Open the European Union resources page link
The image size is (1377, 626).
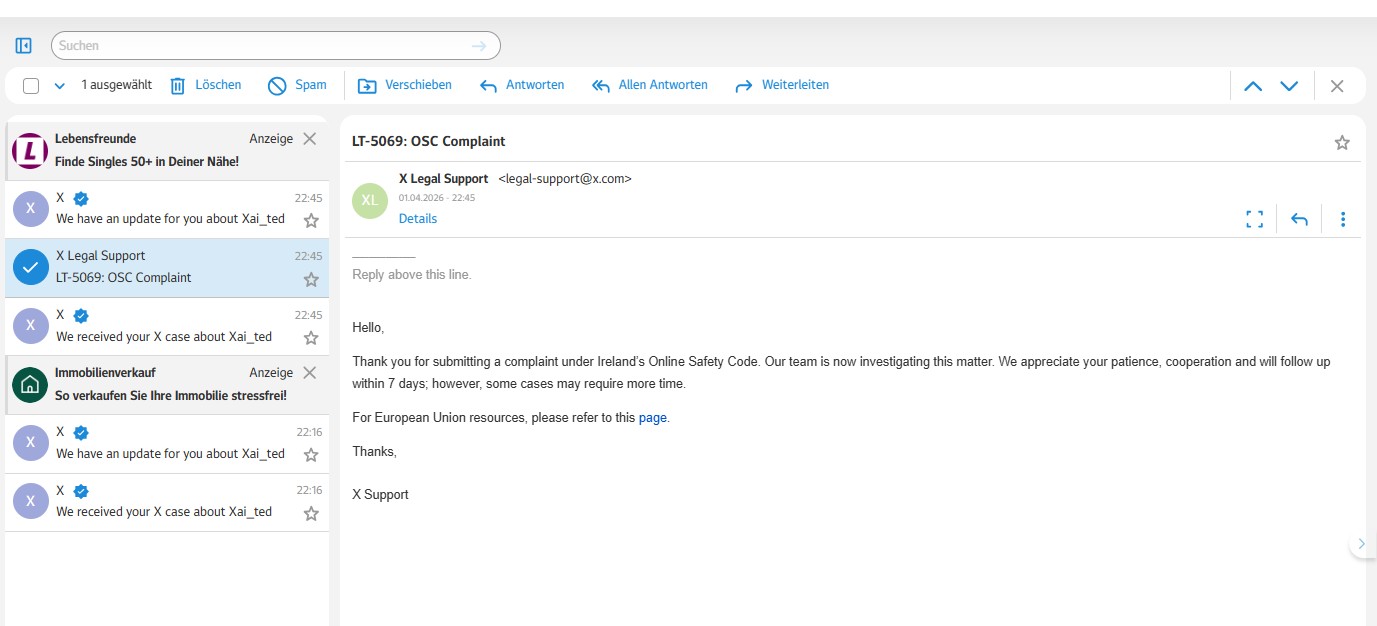coord(652,417)
